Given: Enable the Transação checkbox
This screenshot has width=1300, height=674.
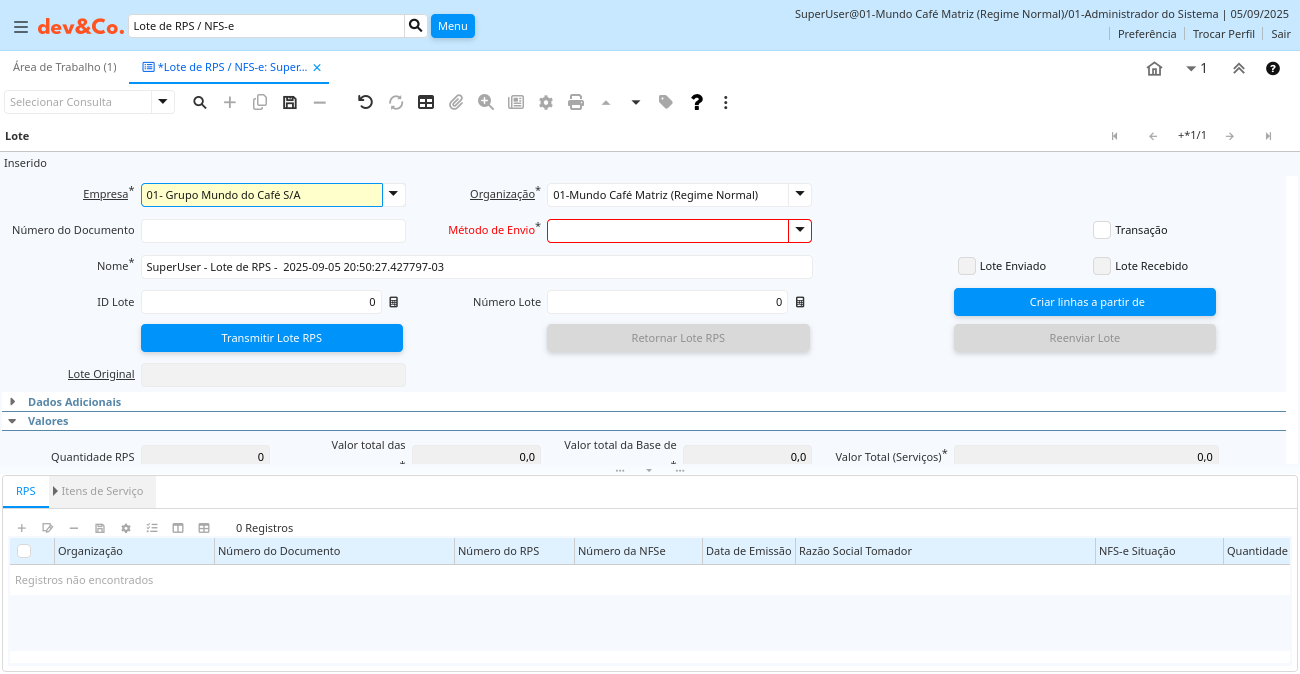Looking at the screenshot, I should tap(1102, 230).
